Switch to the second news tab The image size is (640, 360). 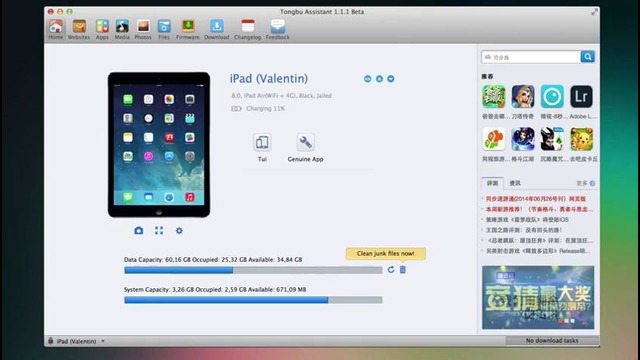(515, 183)
